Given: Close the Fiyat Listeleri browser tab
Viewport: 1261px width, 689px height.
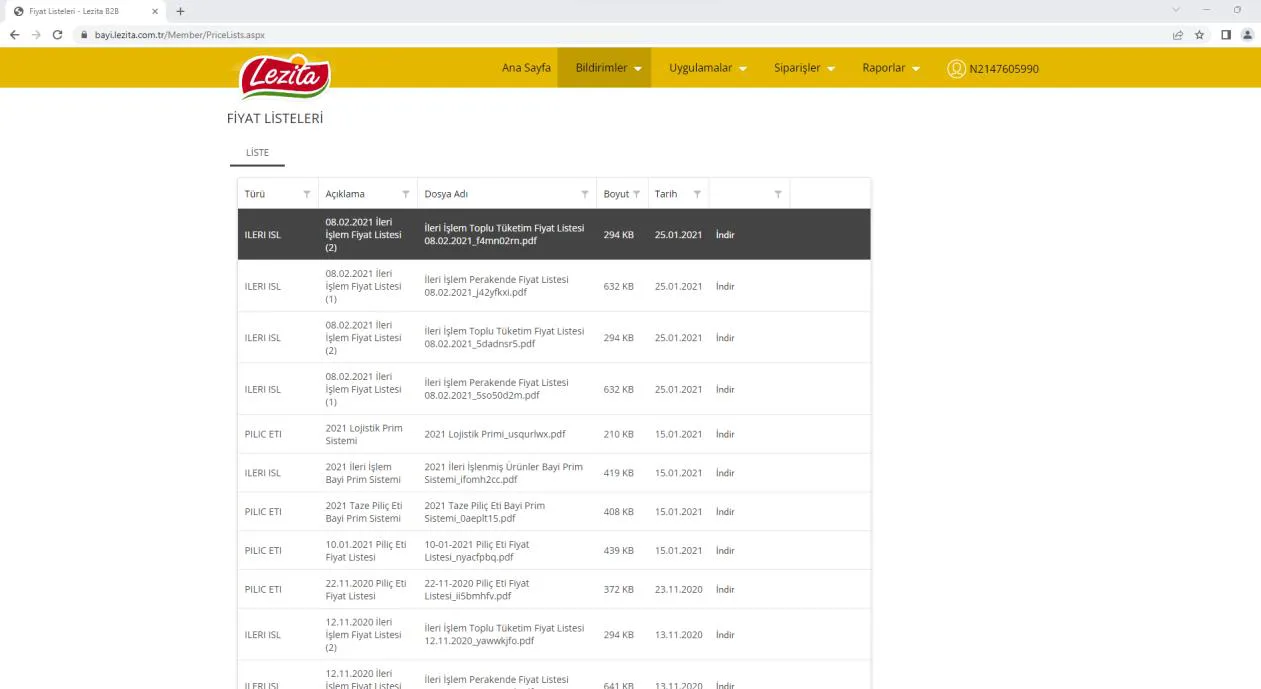Looking at the screenshot, I should [155, 10].
